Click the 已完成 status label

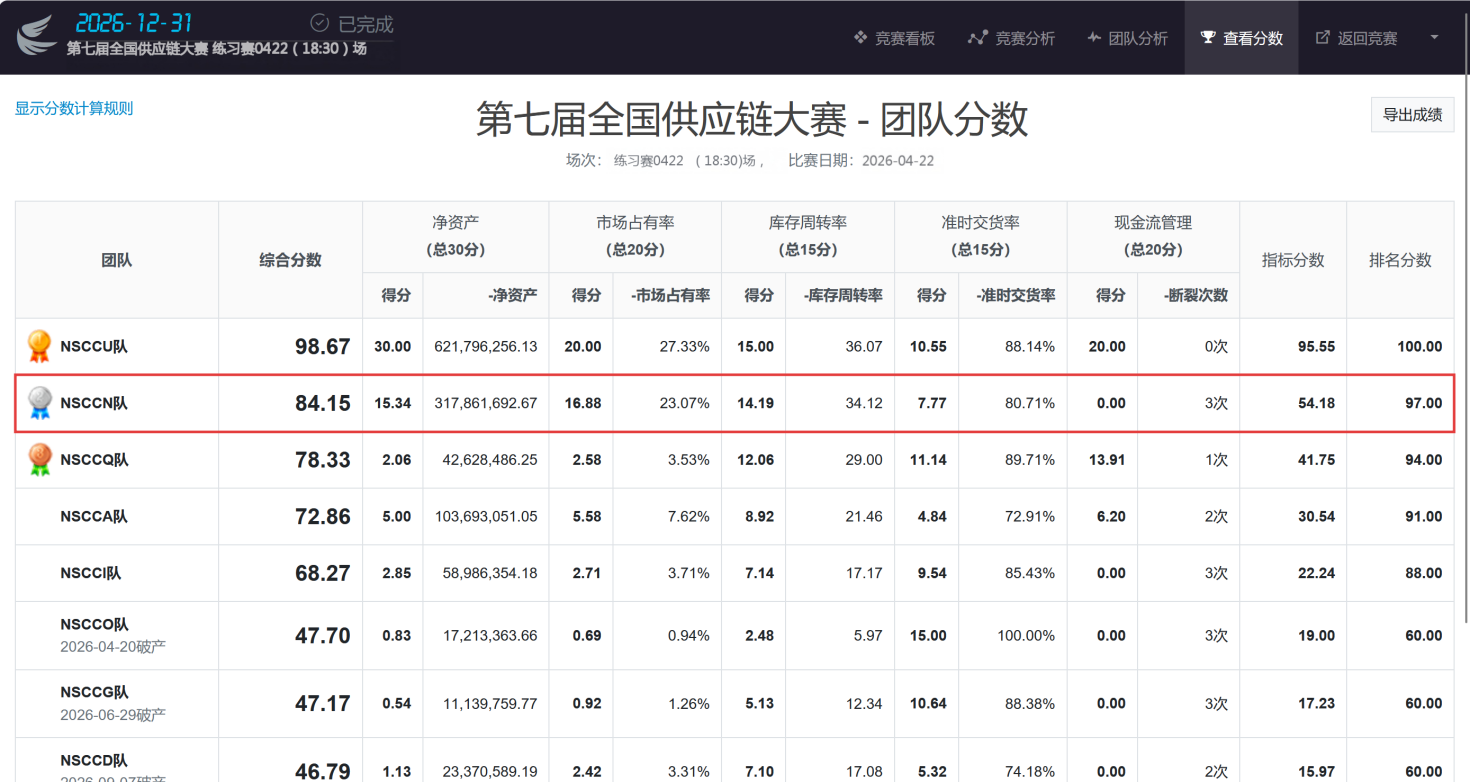pos(365,24)
